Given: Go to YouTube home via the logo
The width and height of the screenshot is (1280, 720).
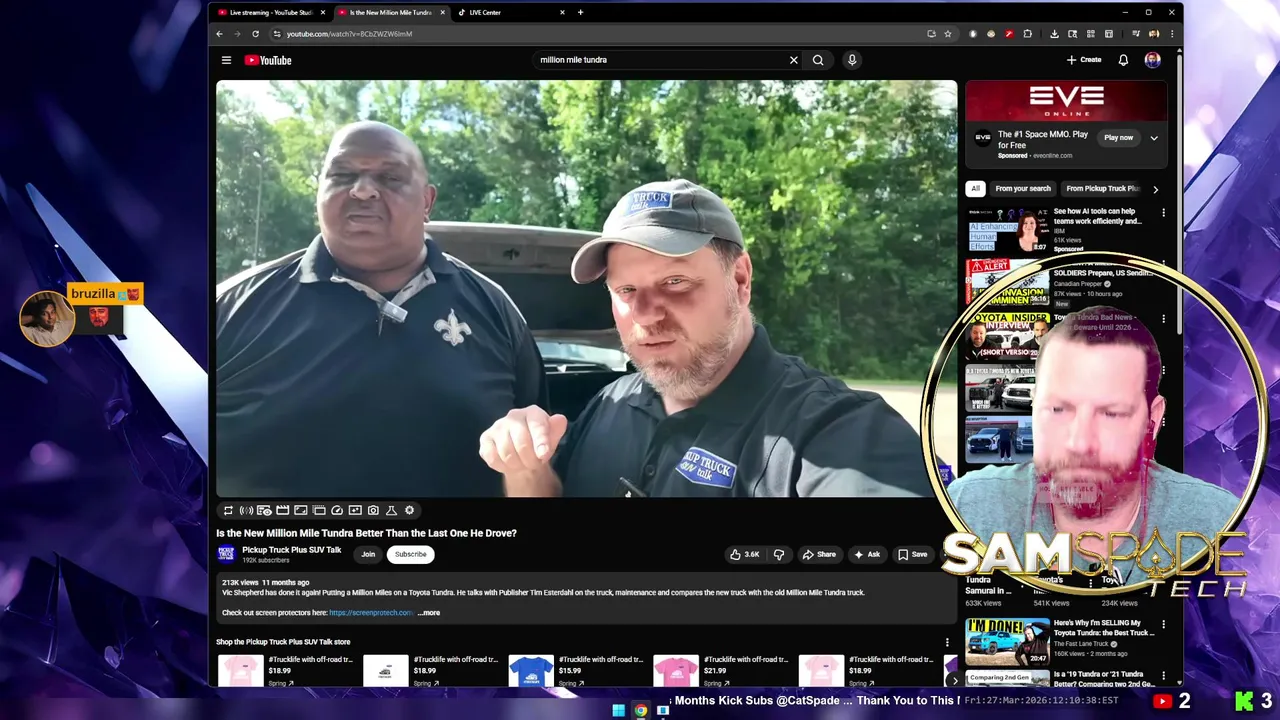Looking at the screenshot, I should pyautogui.click(x=268, y=60).
